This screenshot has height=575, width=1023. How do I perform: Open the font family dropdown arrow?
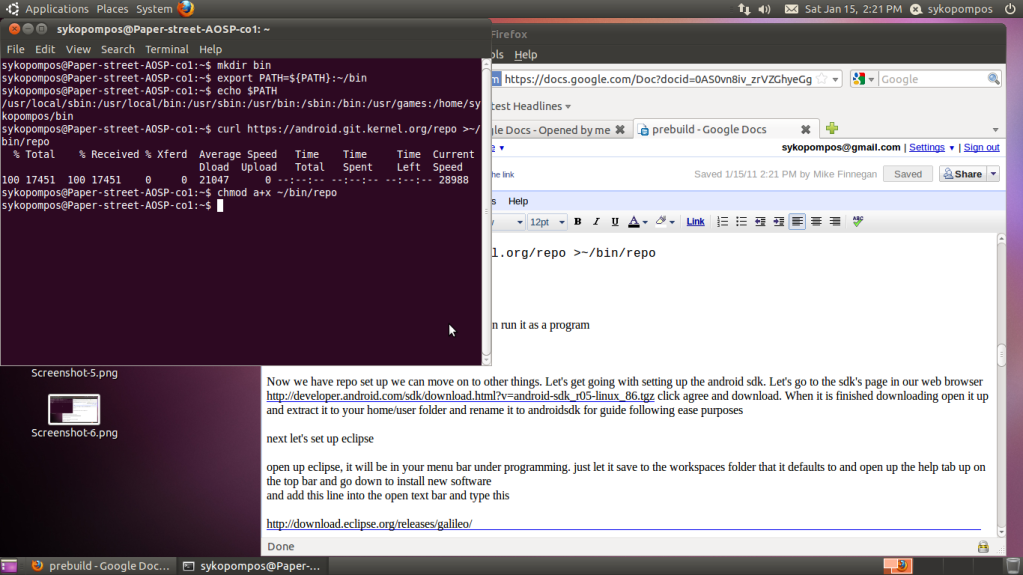pyautogui.click(x=519, y=223)
